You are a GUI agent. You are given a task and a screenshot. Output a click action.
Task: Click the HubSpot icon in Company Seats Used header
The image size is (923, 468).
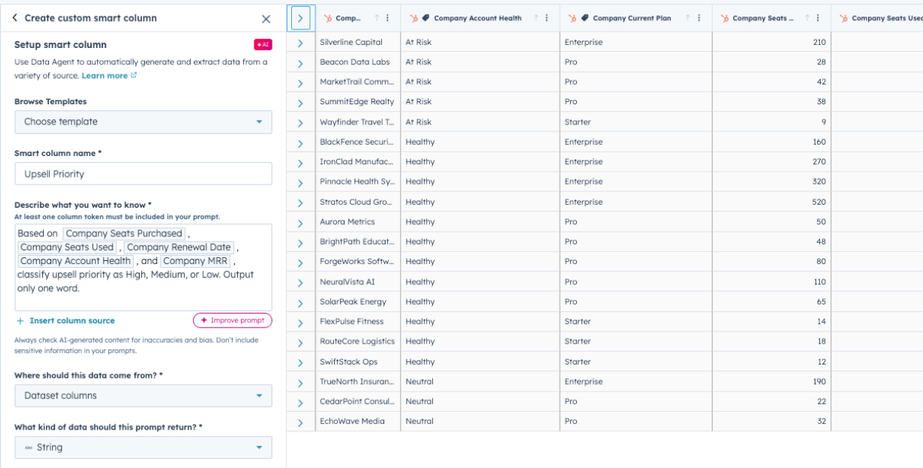pos(843,18)
